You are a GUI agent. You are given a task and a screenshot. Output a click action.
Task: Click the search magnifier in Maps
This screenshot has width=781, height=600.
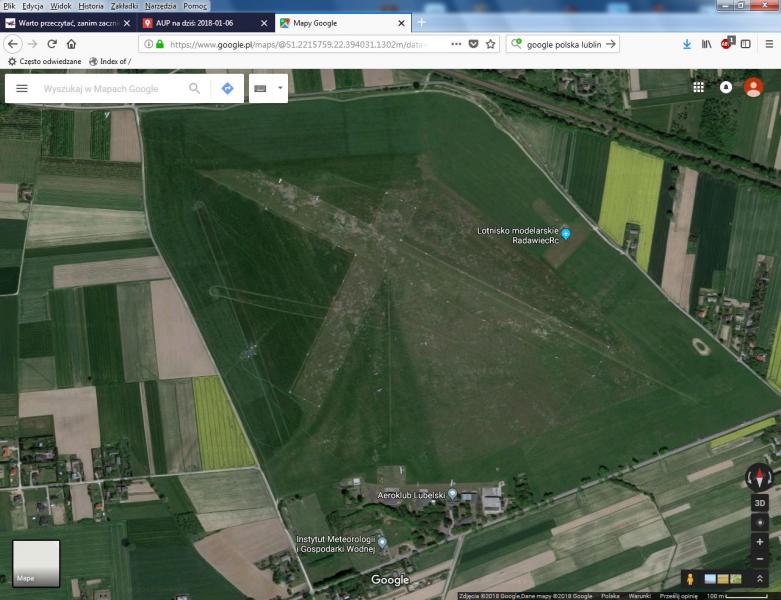click(195, 88)
